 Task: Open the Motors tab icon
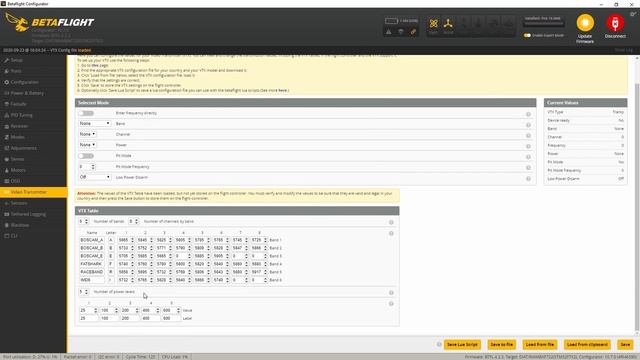7,170
